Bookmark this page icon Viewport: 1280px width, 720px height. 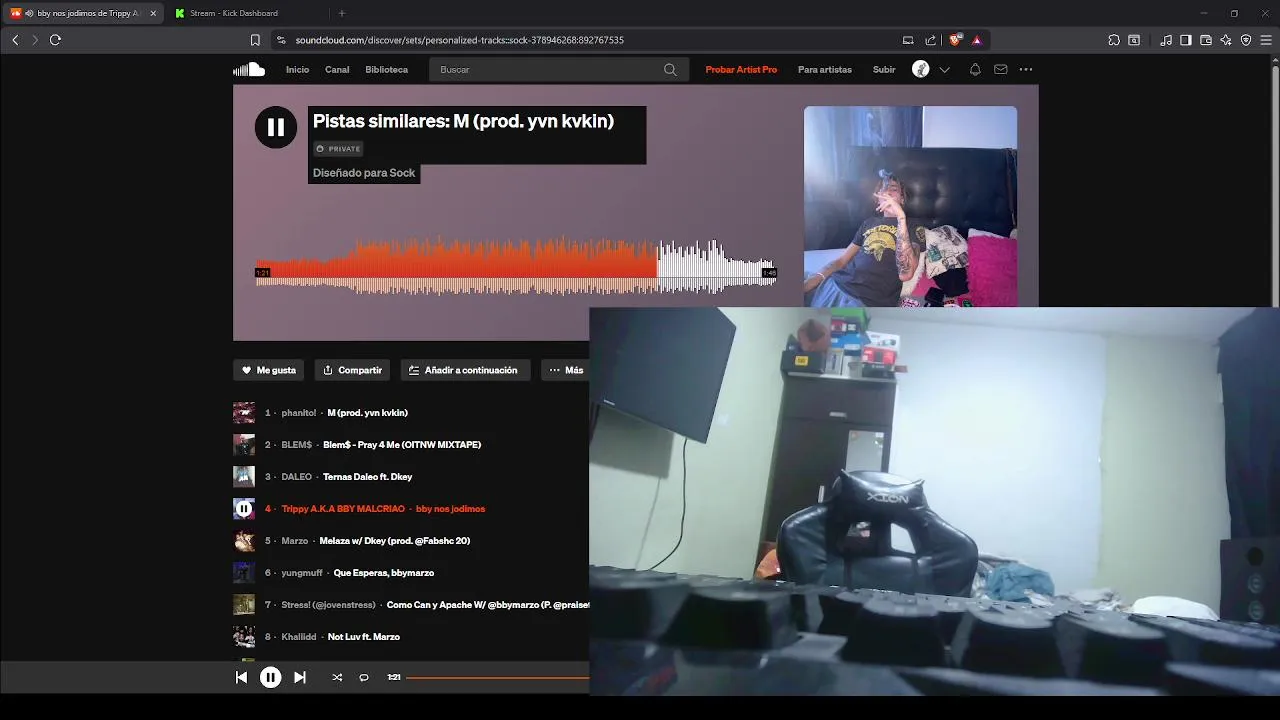pyautogui.click(x=255, y=40)
